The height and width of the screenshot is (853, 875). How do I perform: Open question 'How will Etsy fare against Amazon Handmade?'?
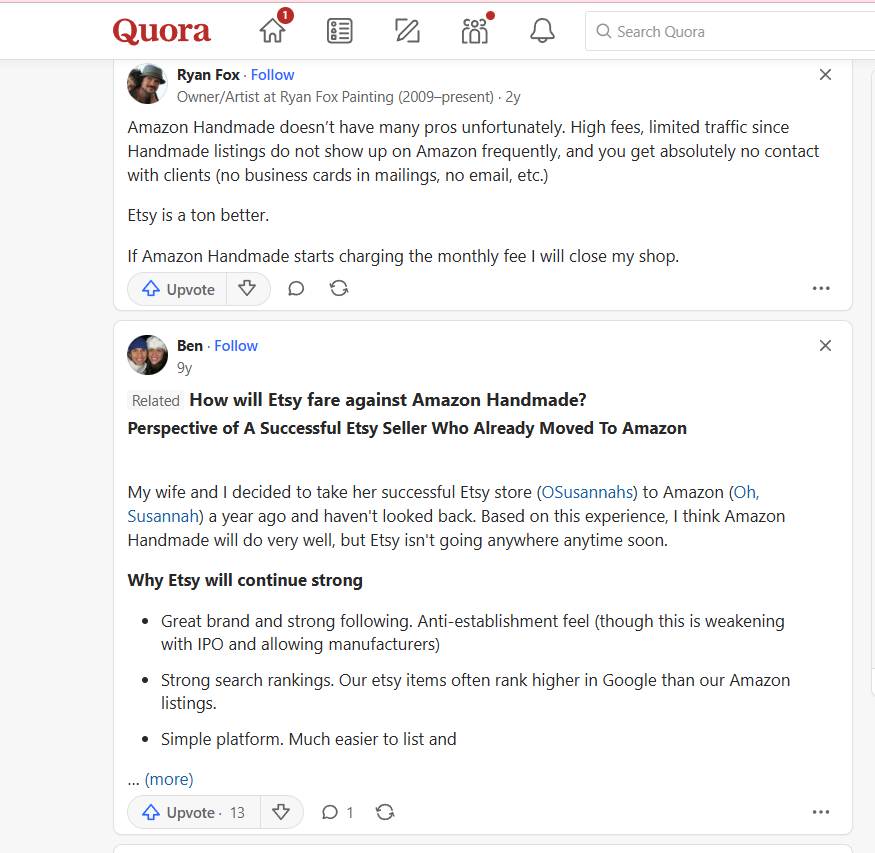tap(388, 400)
